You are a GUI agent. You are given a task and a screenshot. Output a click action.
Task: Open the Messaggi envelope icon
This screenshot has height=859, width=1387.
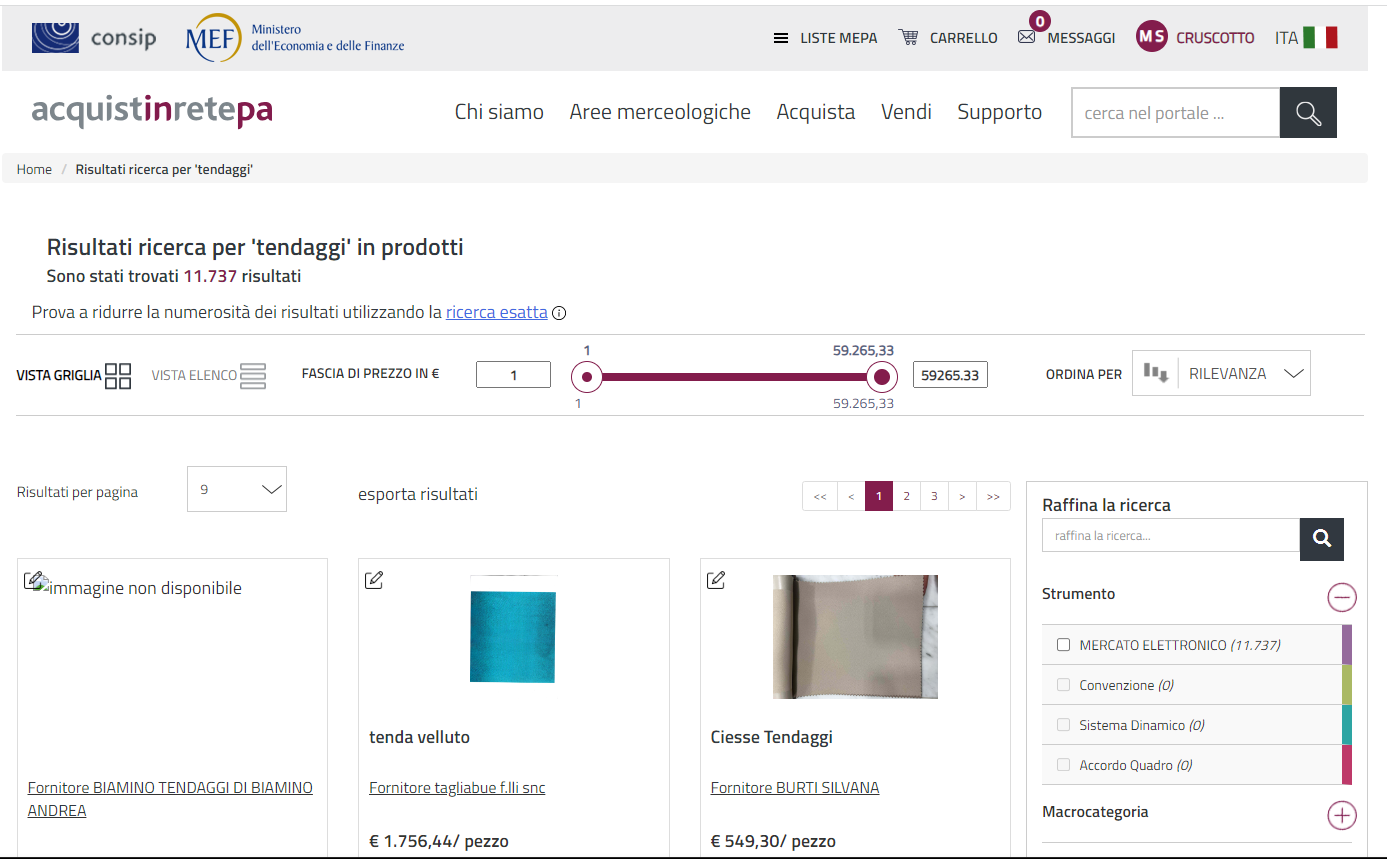pyautogui.click(x=1026, y=37)
